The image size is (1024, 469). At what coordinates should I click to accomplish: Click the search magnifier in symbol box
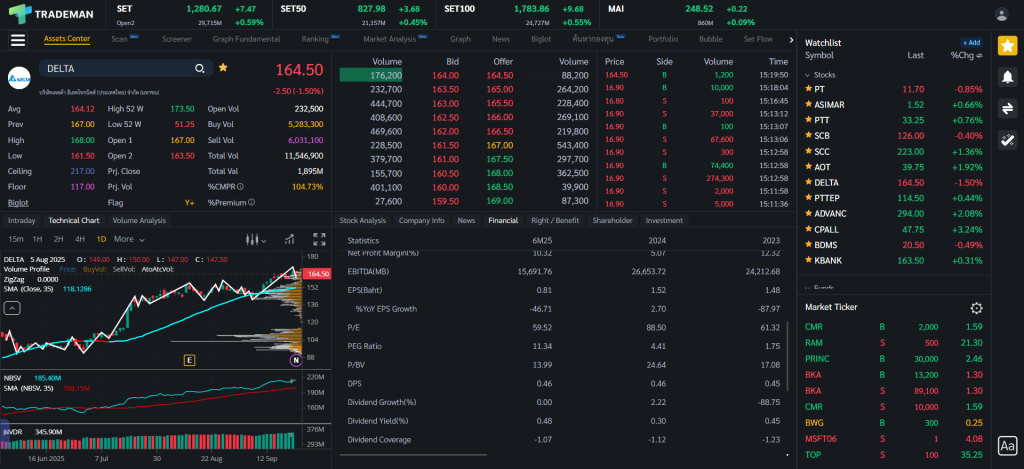pos(199,69)
